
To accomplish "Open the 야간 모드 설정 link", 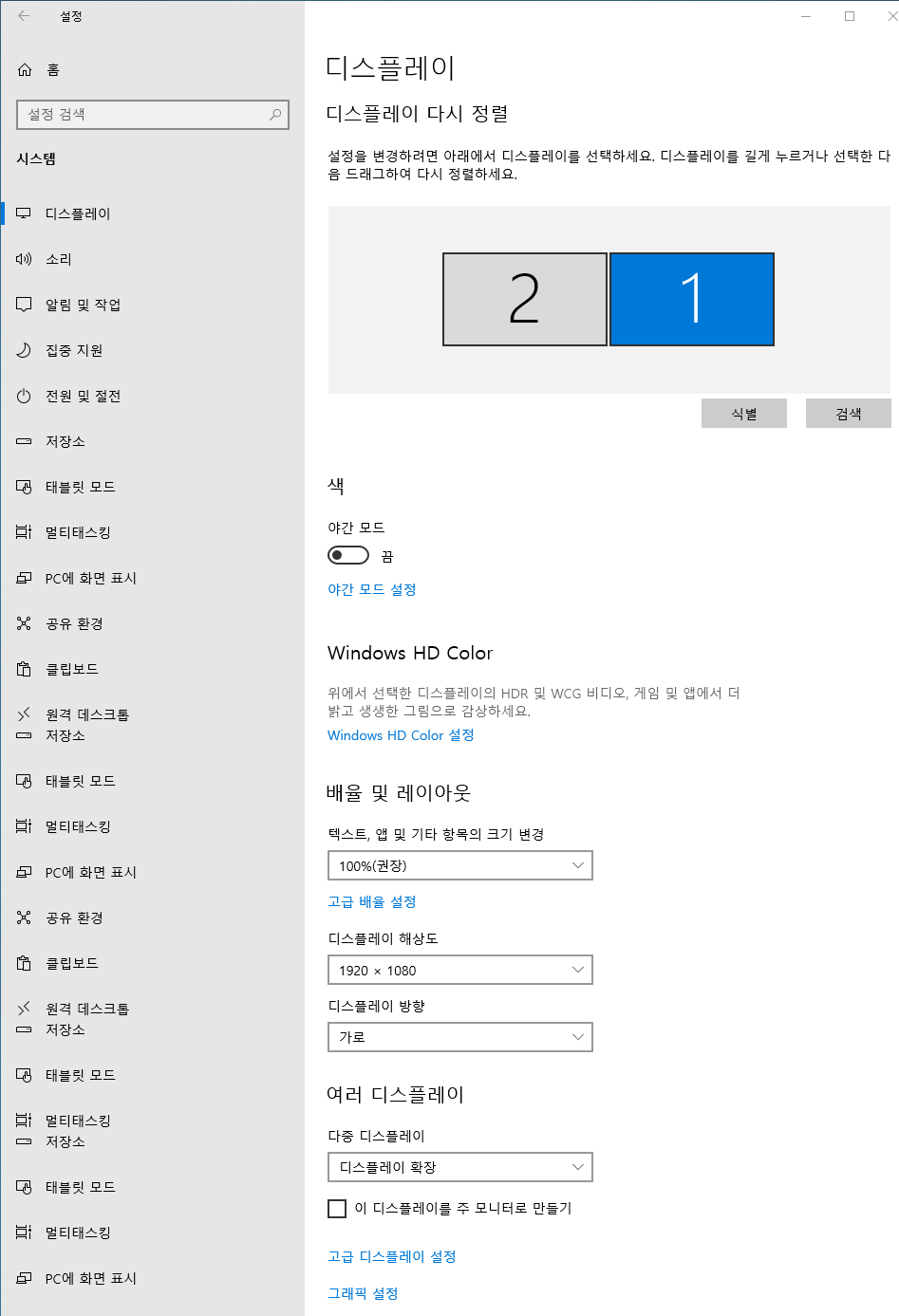I will 372,589.
